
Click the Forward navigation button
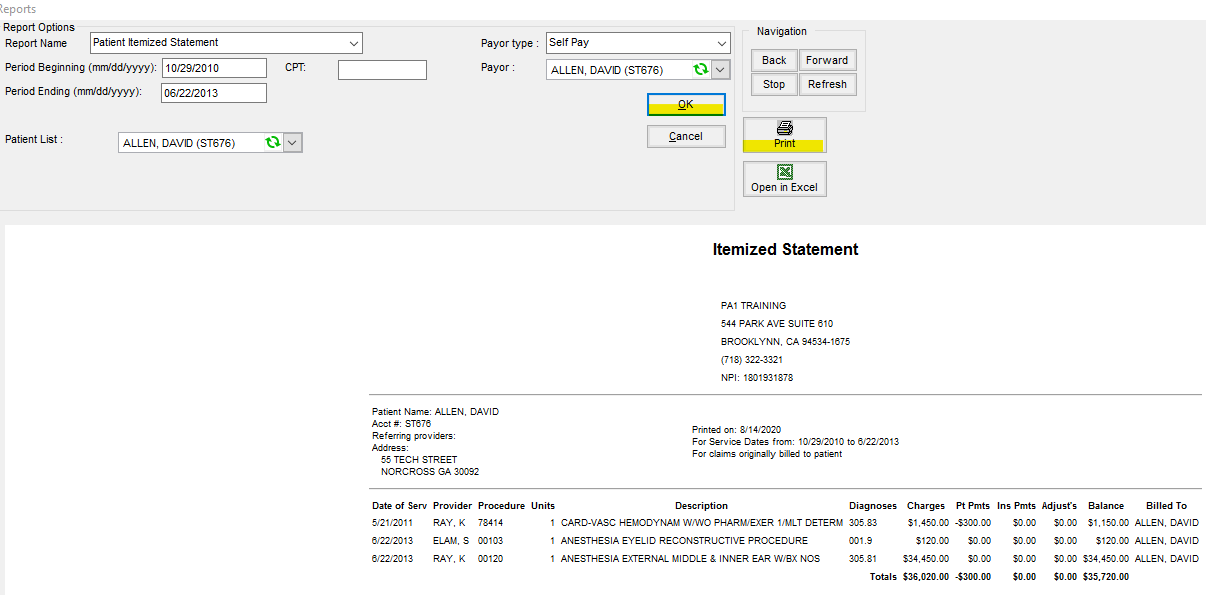tap(827, 60)
